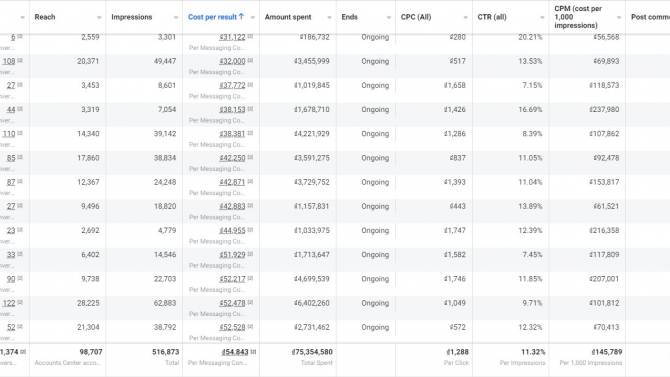Click the CTR (all) header label

pyautogui.click(x=492, y=17)
